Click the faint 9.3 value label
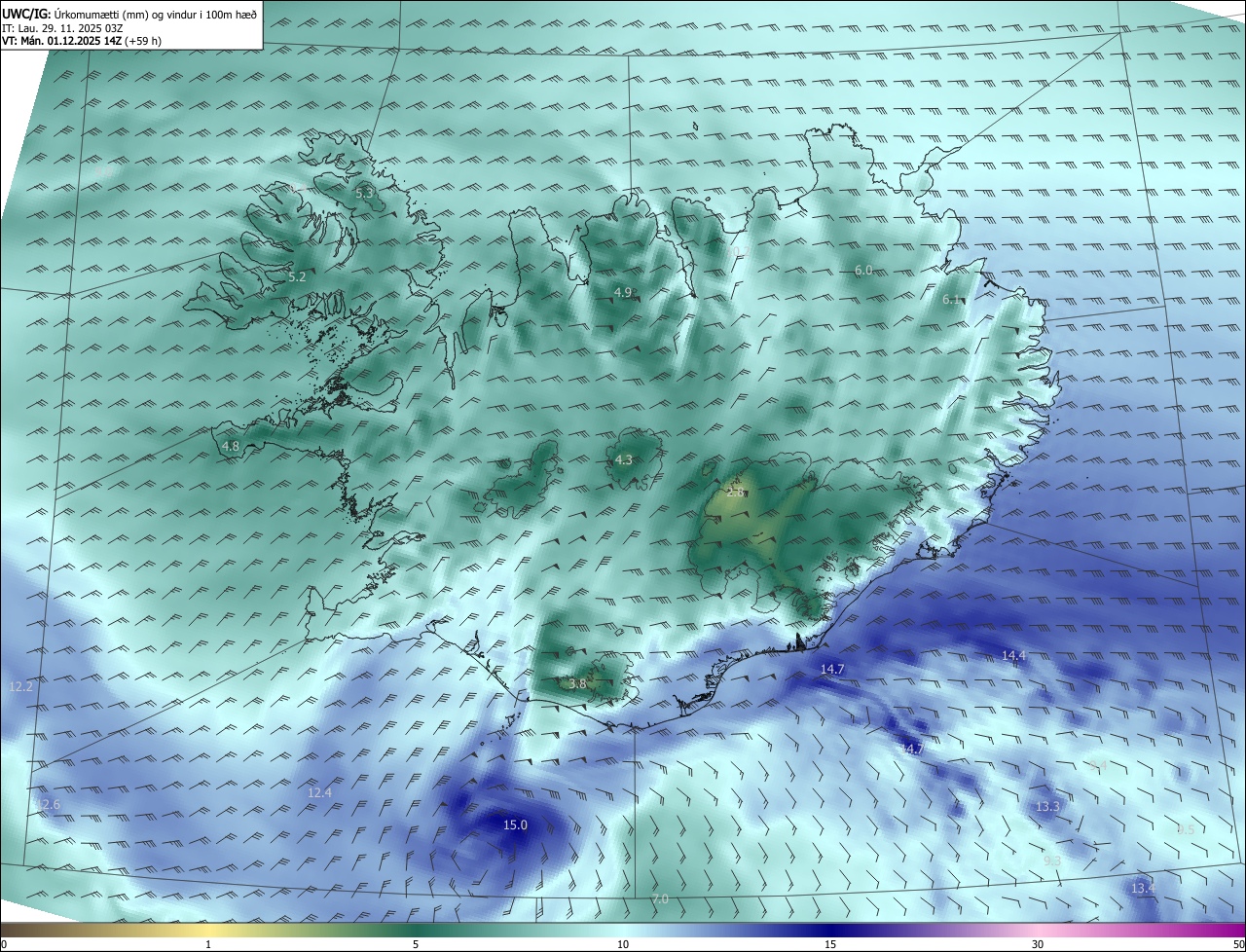The image size is (1246, 952). pos(1051,860)
